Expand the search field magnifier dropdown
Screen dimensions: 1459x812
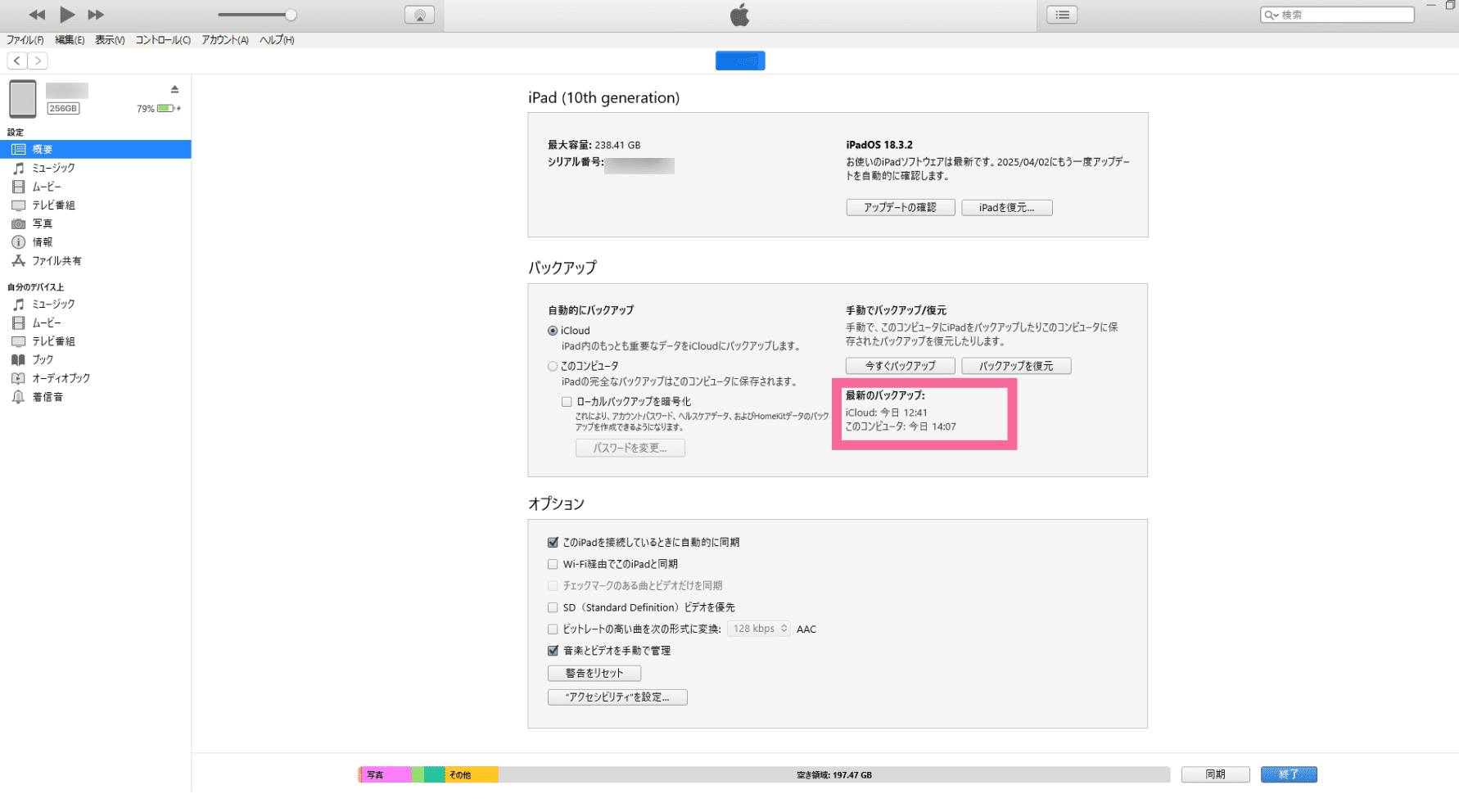[x=1272, y=15]
